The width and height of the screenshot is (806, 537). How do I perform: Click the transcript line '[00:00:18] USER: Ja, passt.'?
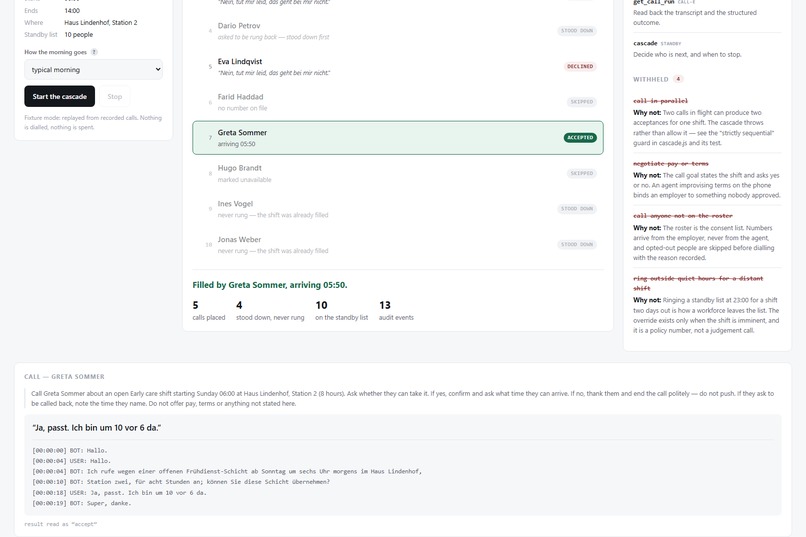pyautogui.click(x=119, y=492)
